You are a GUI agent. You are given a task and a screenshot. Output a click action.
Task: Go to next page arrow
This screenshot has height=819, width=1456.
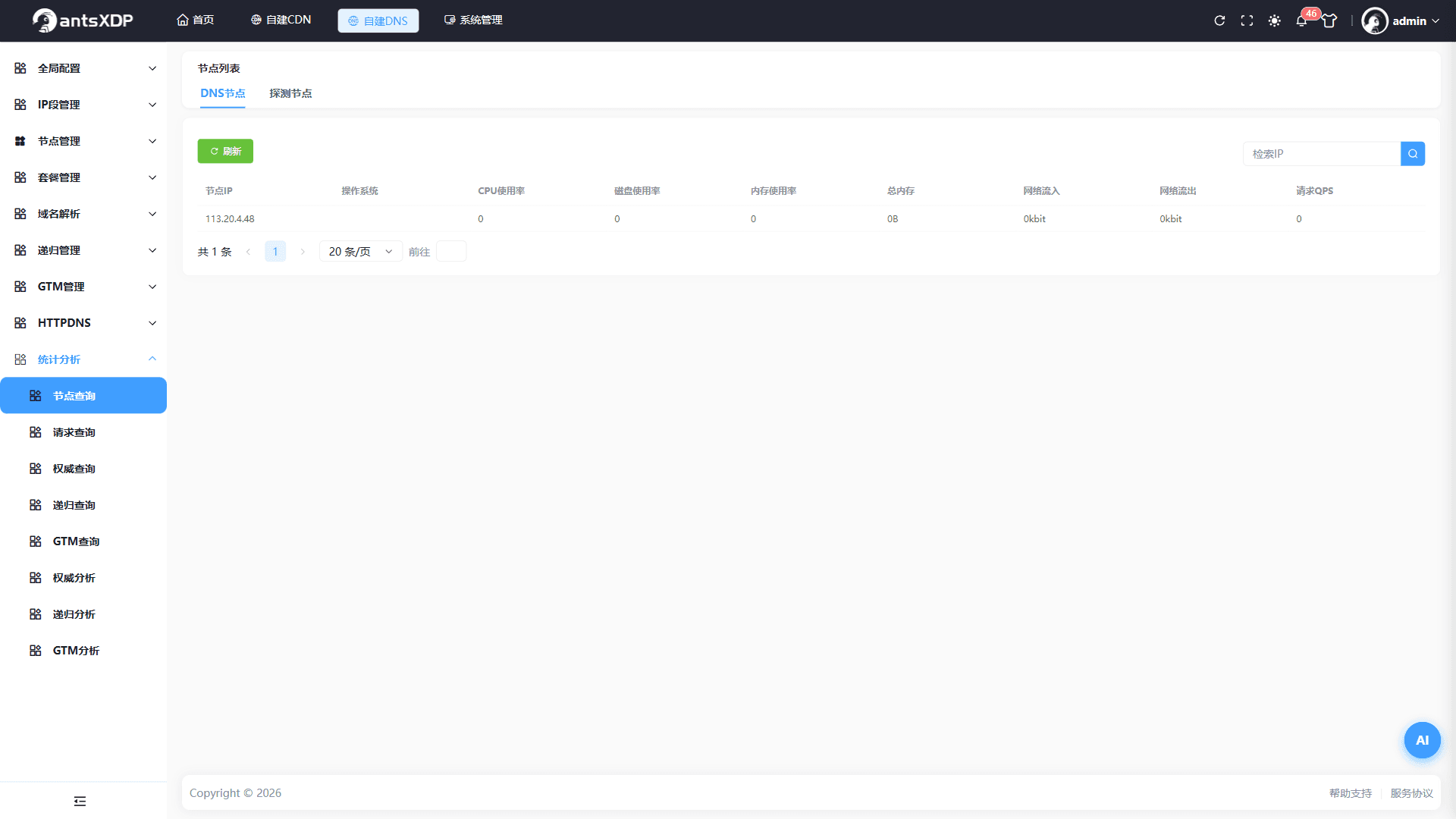pos(303,252)
